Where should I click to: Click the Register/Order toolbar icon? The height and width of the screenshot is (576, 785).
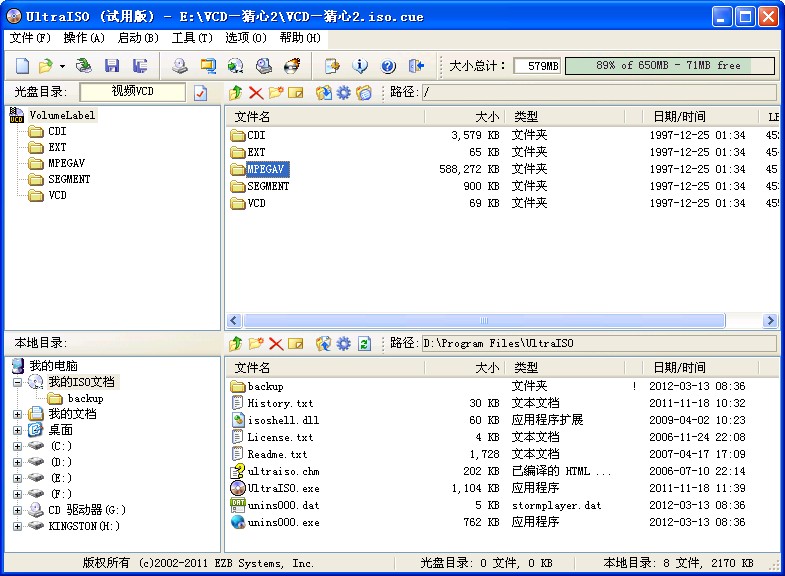coord(332,66)
